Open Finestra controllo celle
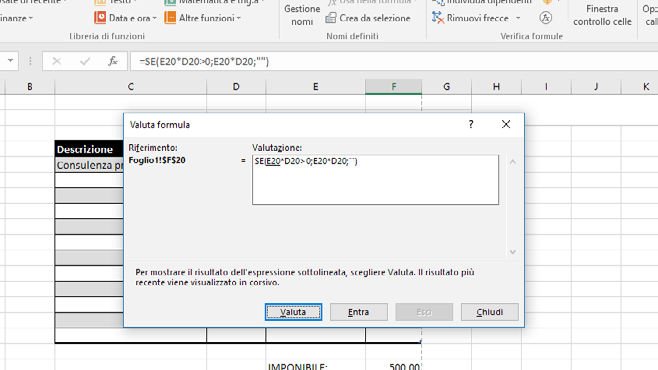Image resolution: width=658 pixels, height=370 pixels. click(x=602, y=15)
